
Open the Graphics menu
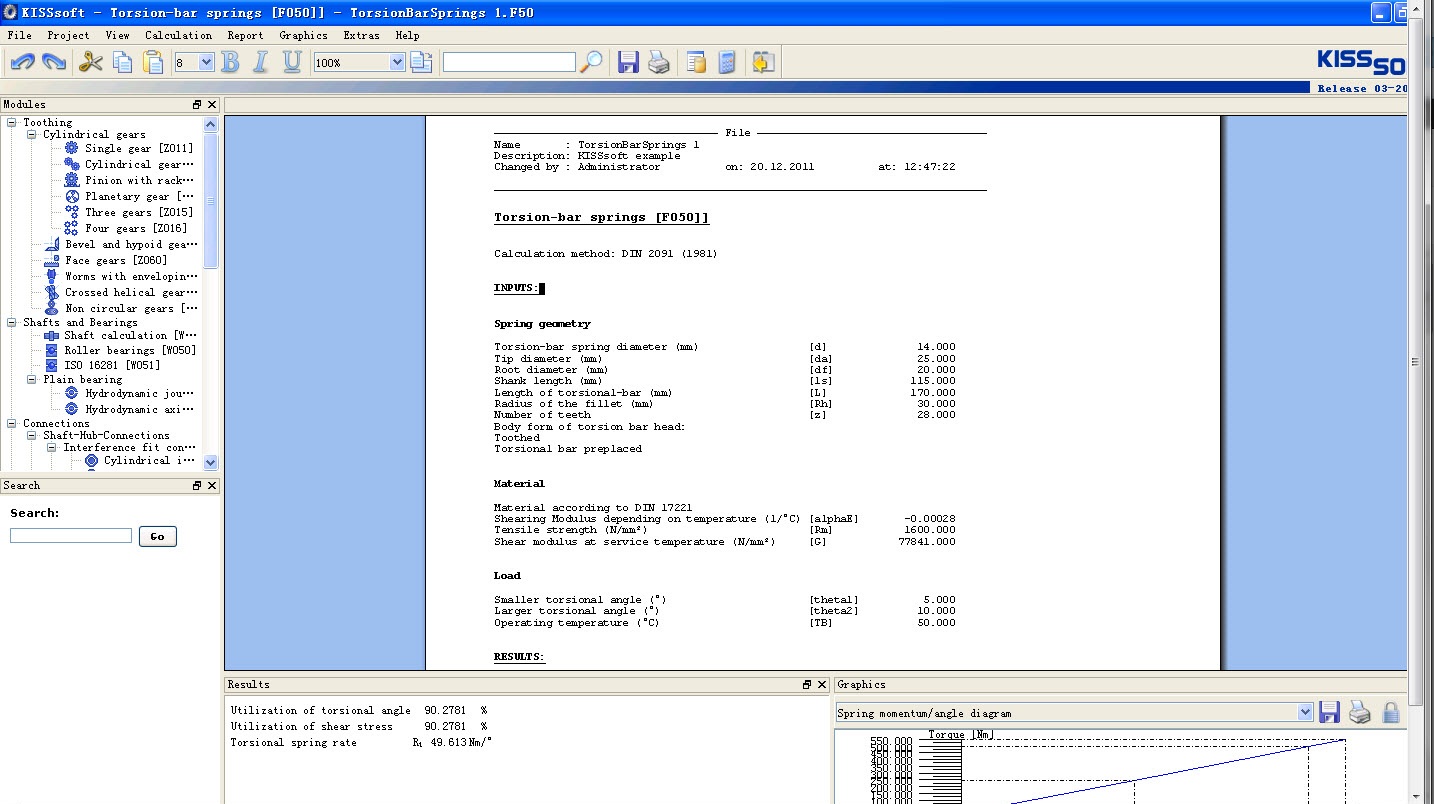[303, 35]
